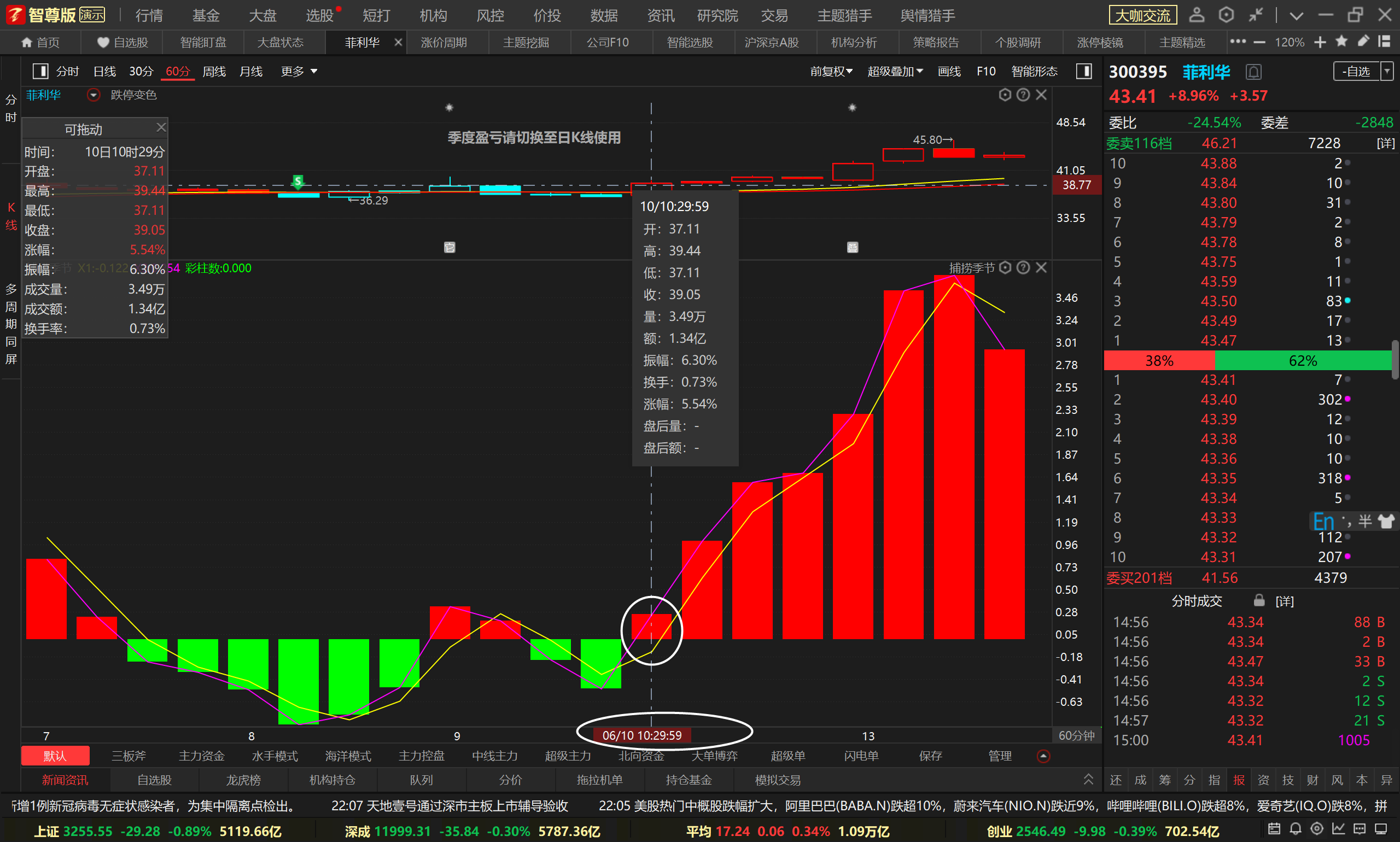Expand 分时成交 details link
The width and height of the screenshot is (1400, 842).
[1284, 601]
